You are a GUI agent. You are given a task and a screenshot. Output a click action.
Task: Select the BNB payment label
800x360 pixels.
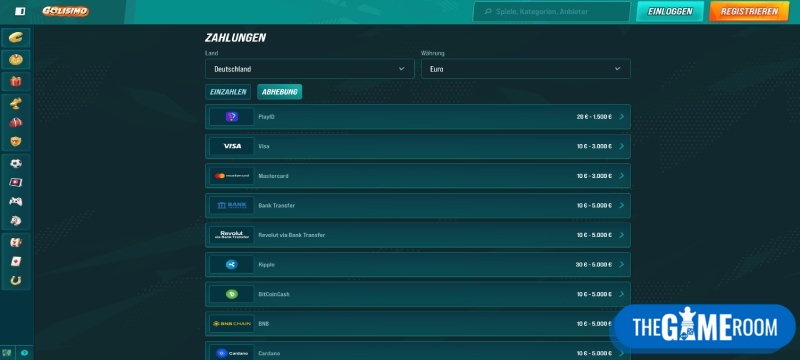pyautogui.click(x=264, y=324)
